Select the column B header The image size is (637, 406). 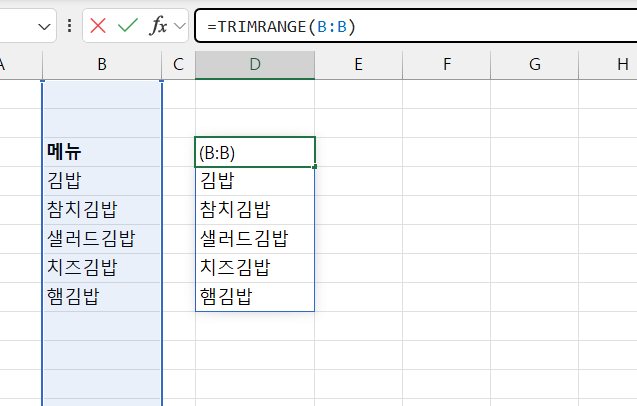tap(102, 65)
